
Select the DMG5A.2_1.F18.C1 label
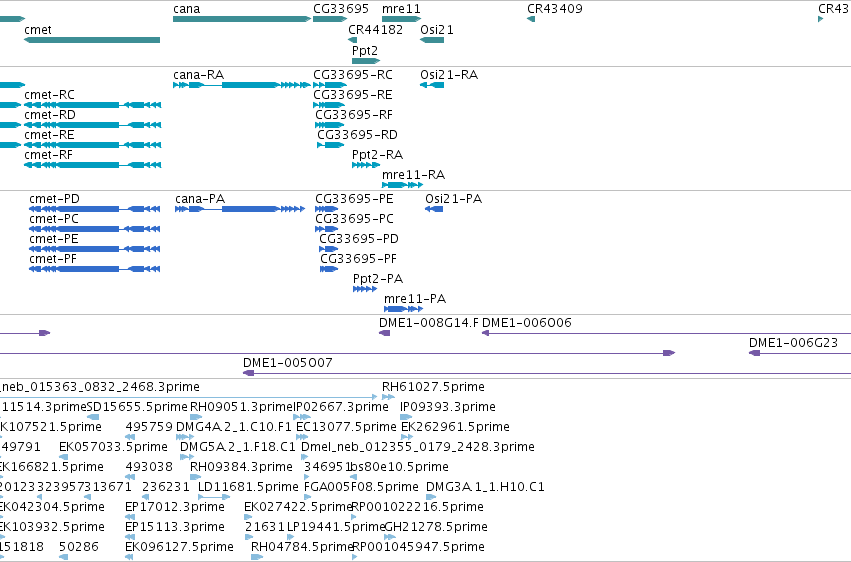238,448
